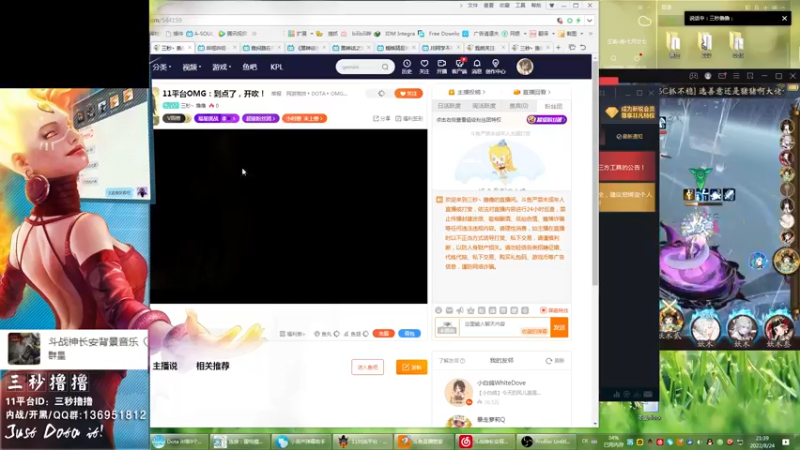Expand the 直播回看 chevron link
This screenshot has height=450, width=800.
coord(532,92)
